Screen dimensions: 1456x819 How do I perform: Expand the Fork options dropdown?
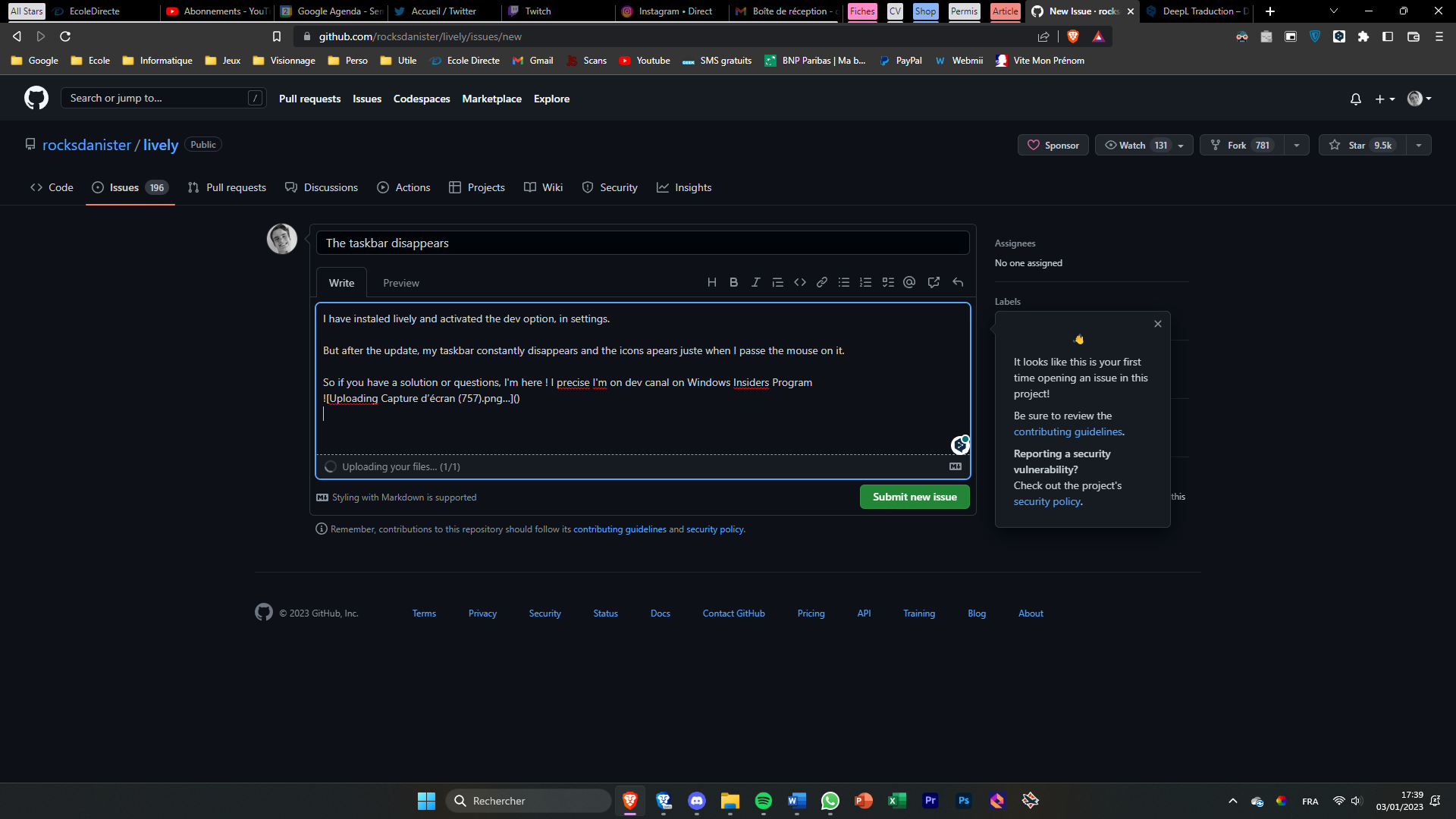[1297, 145]
